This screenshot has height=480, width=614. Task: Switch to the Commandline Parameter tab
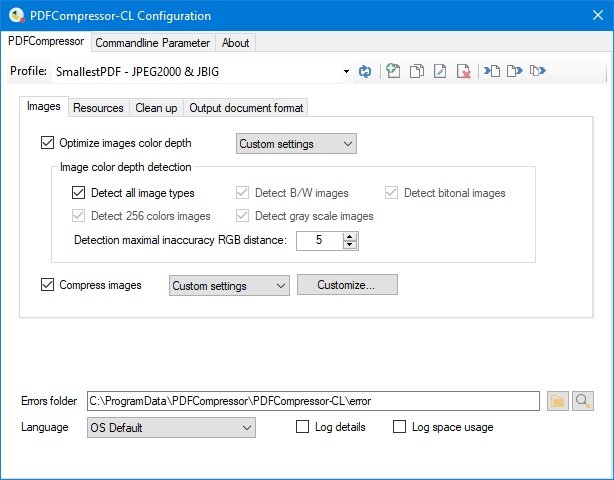tap(154, 43)
